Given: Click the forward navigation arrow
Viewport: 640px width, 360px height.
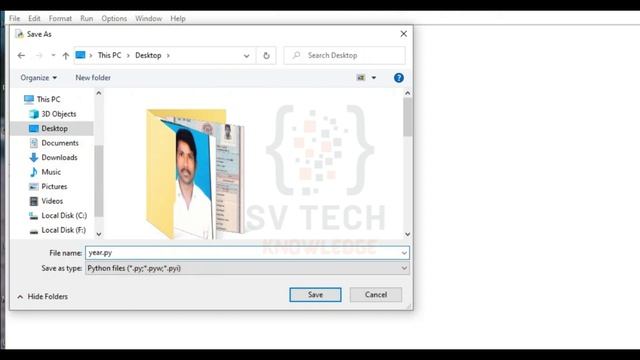Looking at the screenshot, I should [39, 56].
